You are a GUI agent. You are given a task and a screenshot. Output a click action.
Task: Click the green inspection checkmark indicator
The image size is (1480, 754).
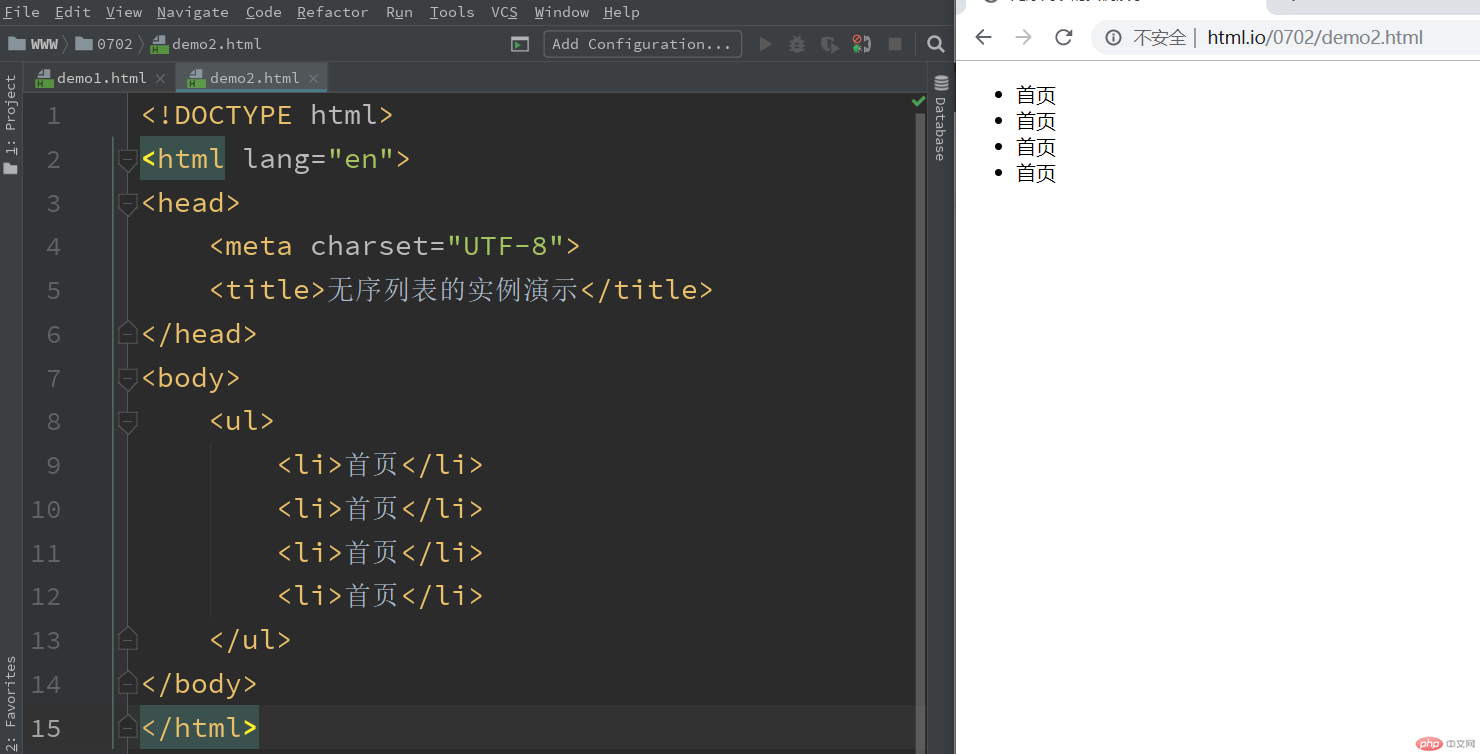(x=918, y=101)
